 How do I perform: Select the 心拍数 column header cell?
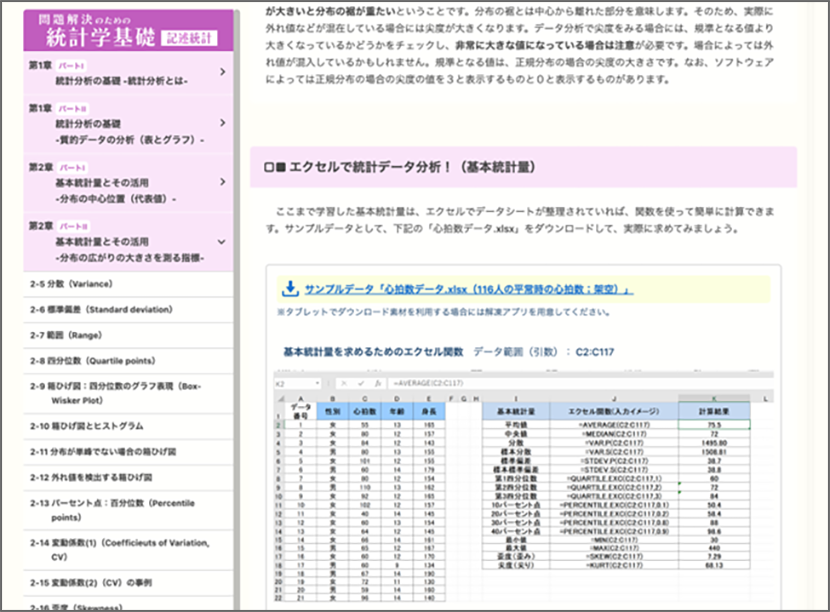tap(365, 411)
